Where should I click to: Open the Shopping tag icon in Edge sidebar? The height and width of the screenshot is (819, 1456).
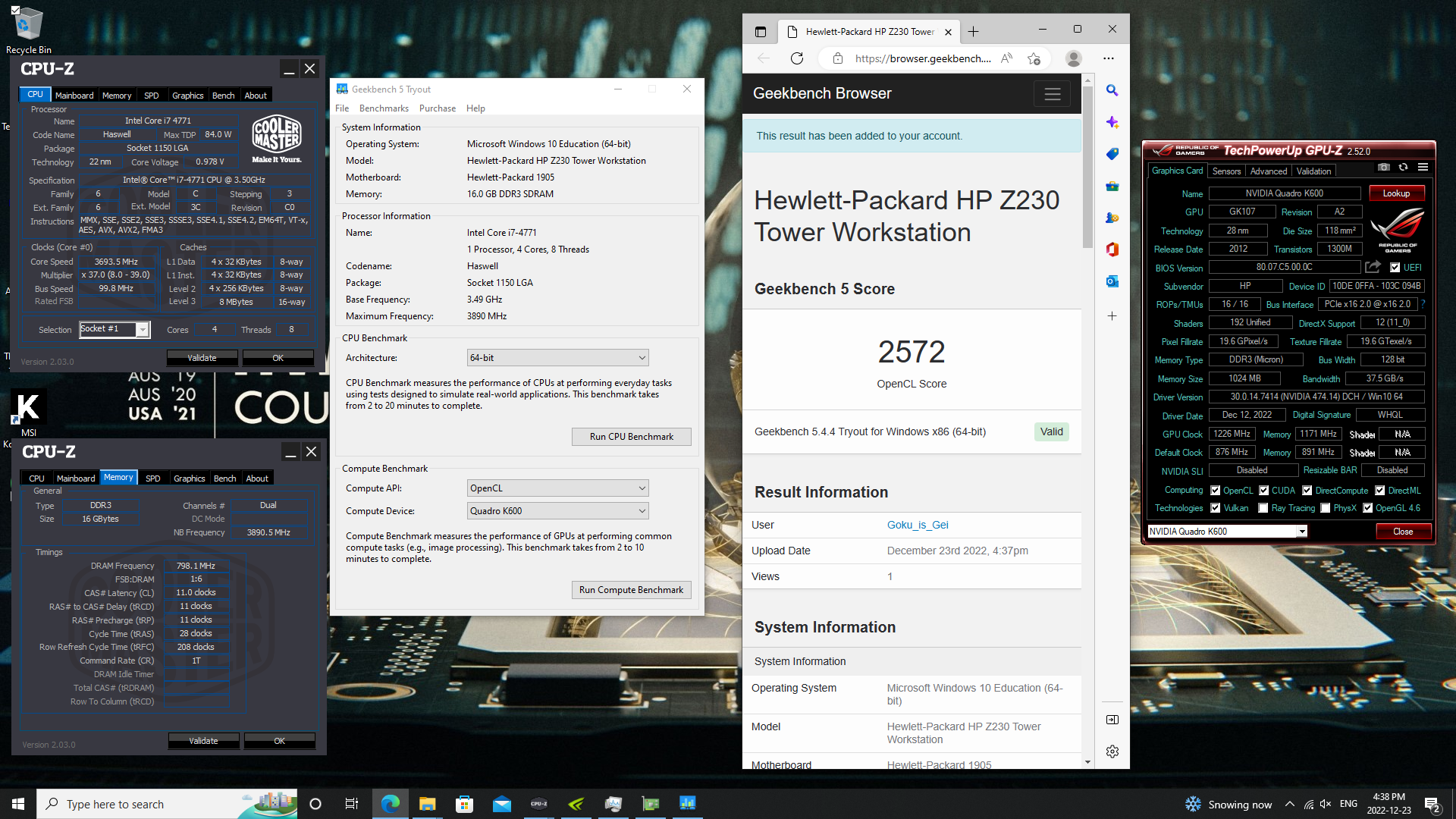(1112, 154)
